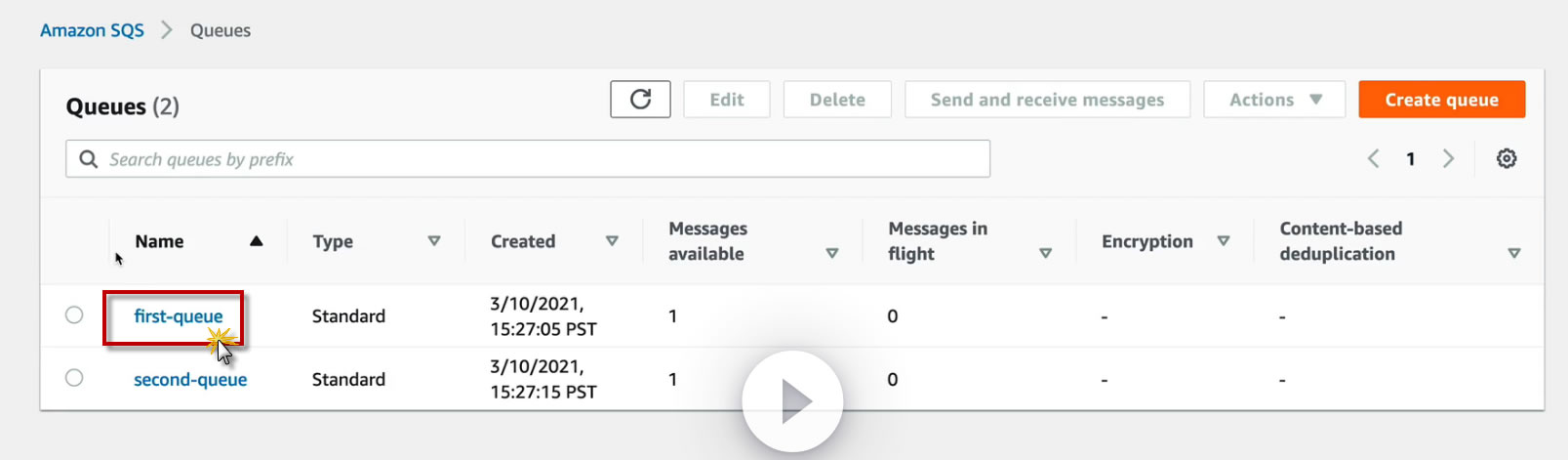Image resolution: width=1568 pixels, height=460 pixels.
Task: Open the first-queue link
Action: pos(179,316)
